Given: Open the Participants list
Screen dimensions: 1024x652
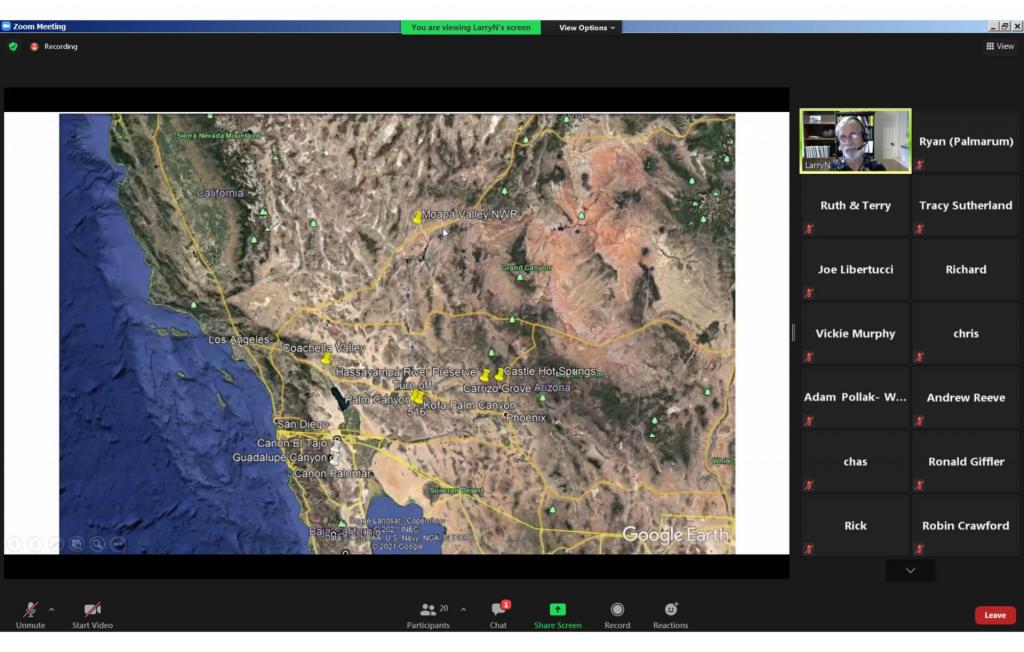Looking at the screenshot, I should [428, 610].
